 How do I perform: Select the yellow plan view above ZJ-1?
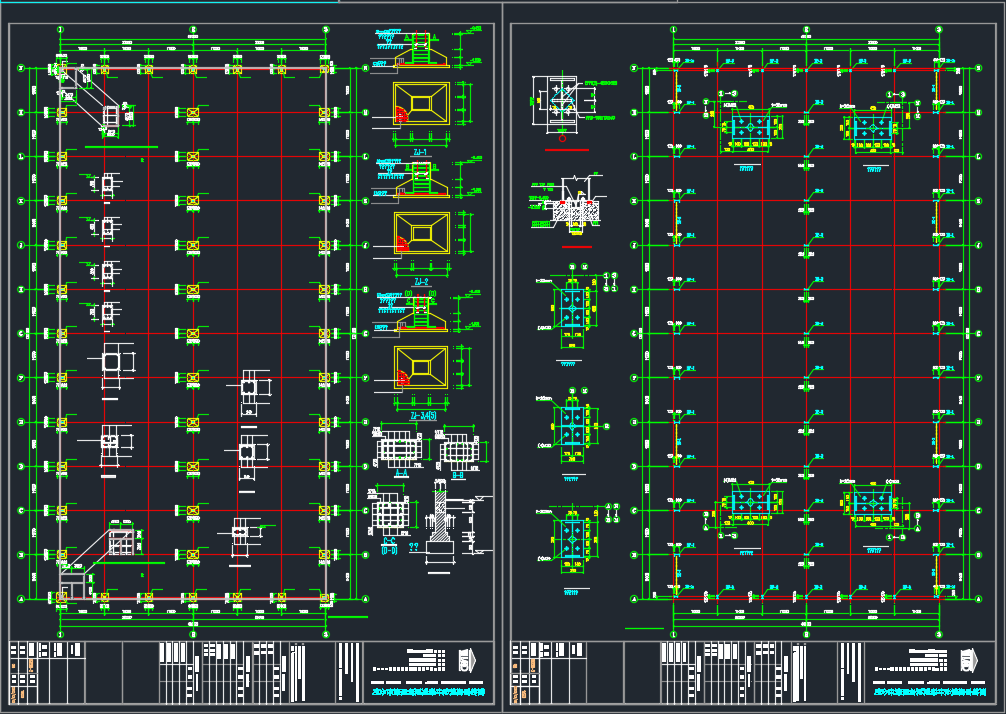[x=421, y=103]
